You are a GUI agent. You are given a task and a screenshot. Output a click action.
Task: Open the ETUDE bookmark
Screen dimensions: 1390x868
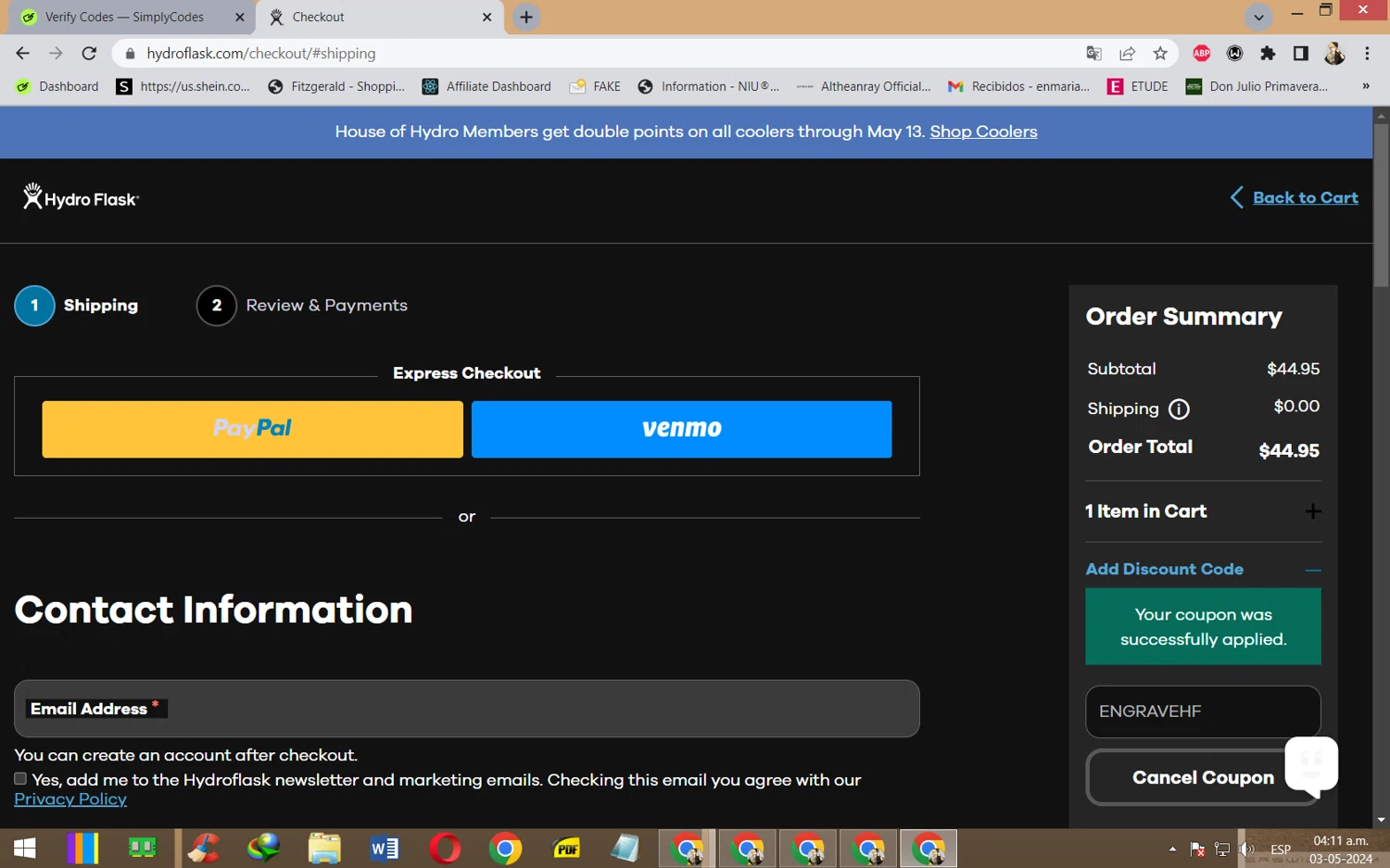(1138, 86)
